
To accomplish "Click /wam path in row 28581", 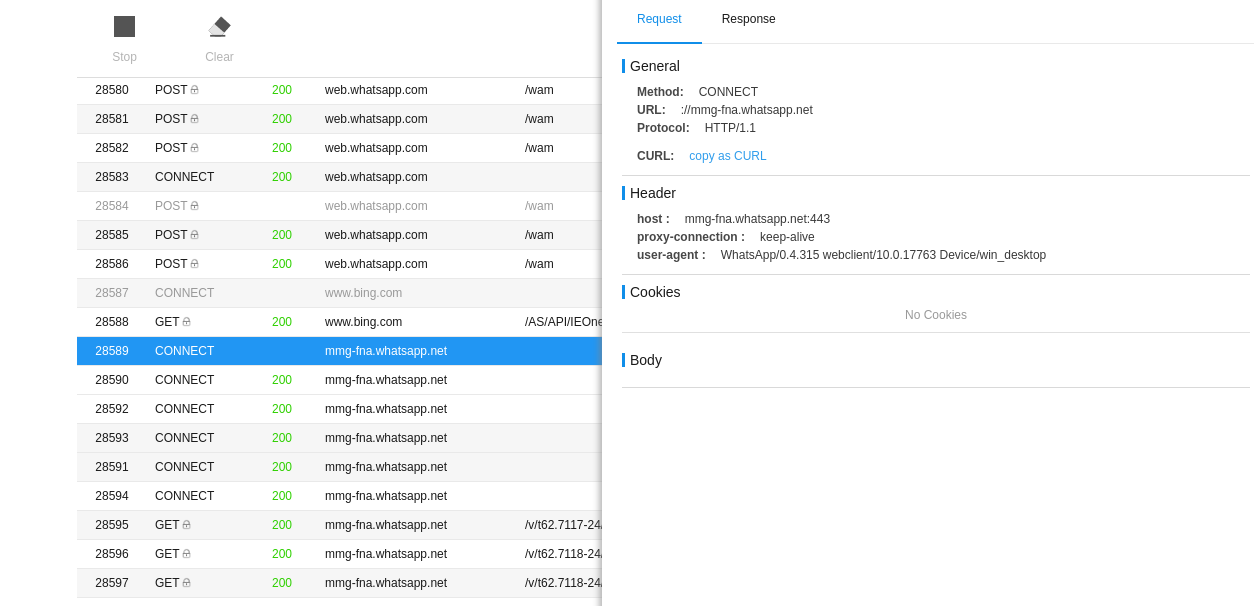I will point(539,119).
